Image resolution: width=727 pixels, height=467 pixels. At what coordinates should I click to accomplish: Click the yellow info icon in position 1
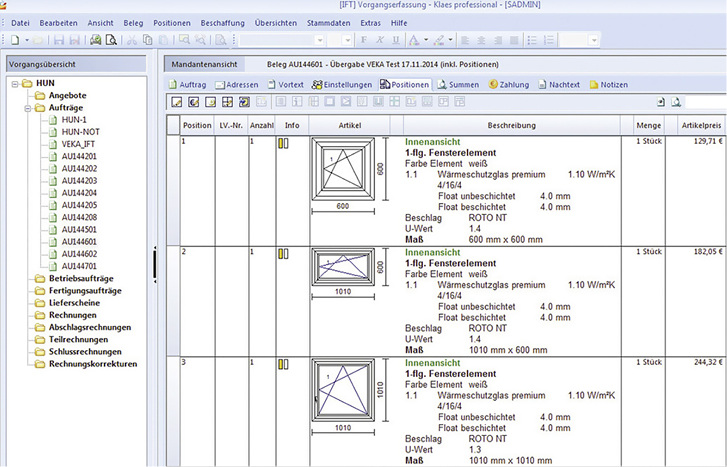pos(282,144)
